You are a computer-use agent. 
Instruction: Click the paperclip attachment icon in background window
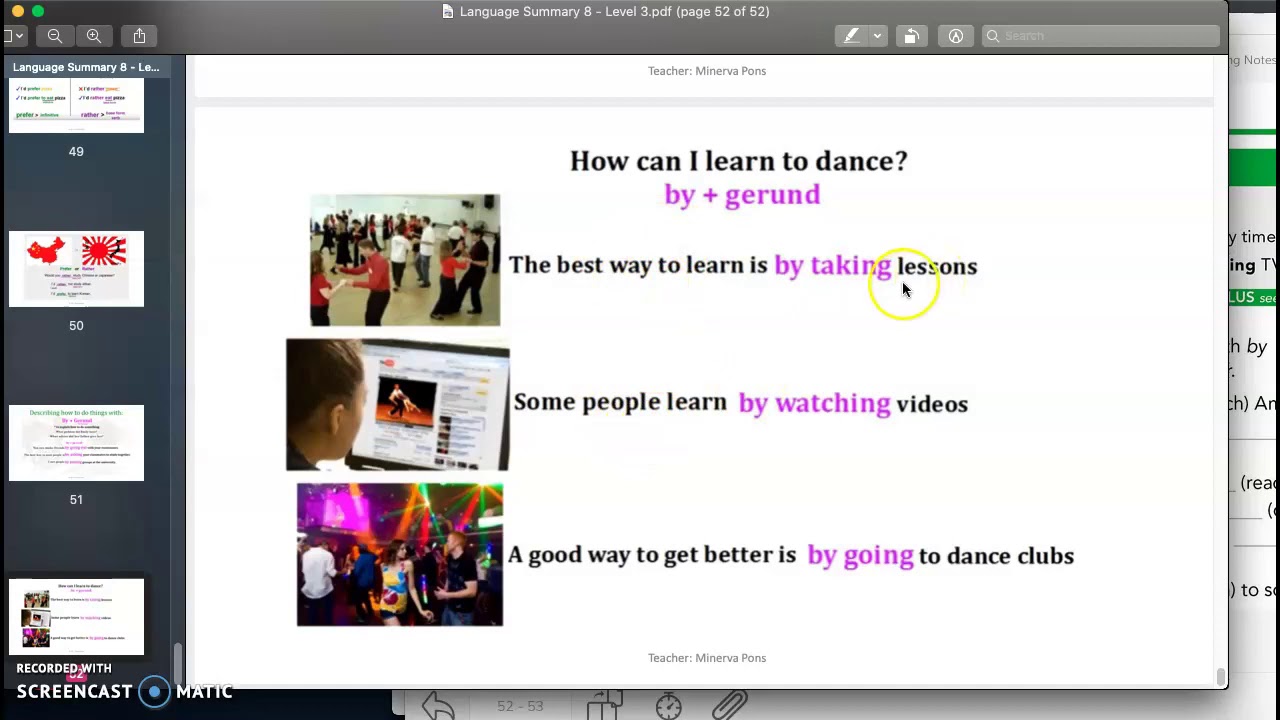pyautogui.click(x=731, y=706)
